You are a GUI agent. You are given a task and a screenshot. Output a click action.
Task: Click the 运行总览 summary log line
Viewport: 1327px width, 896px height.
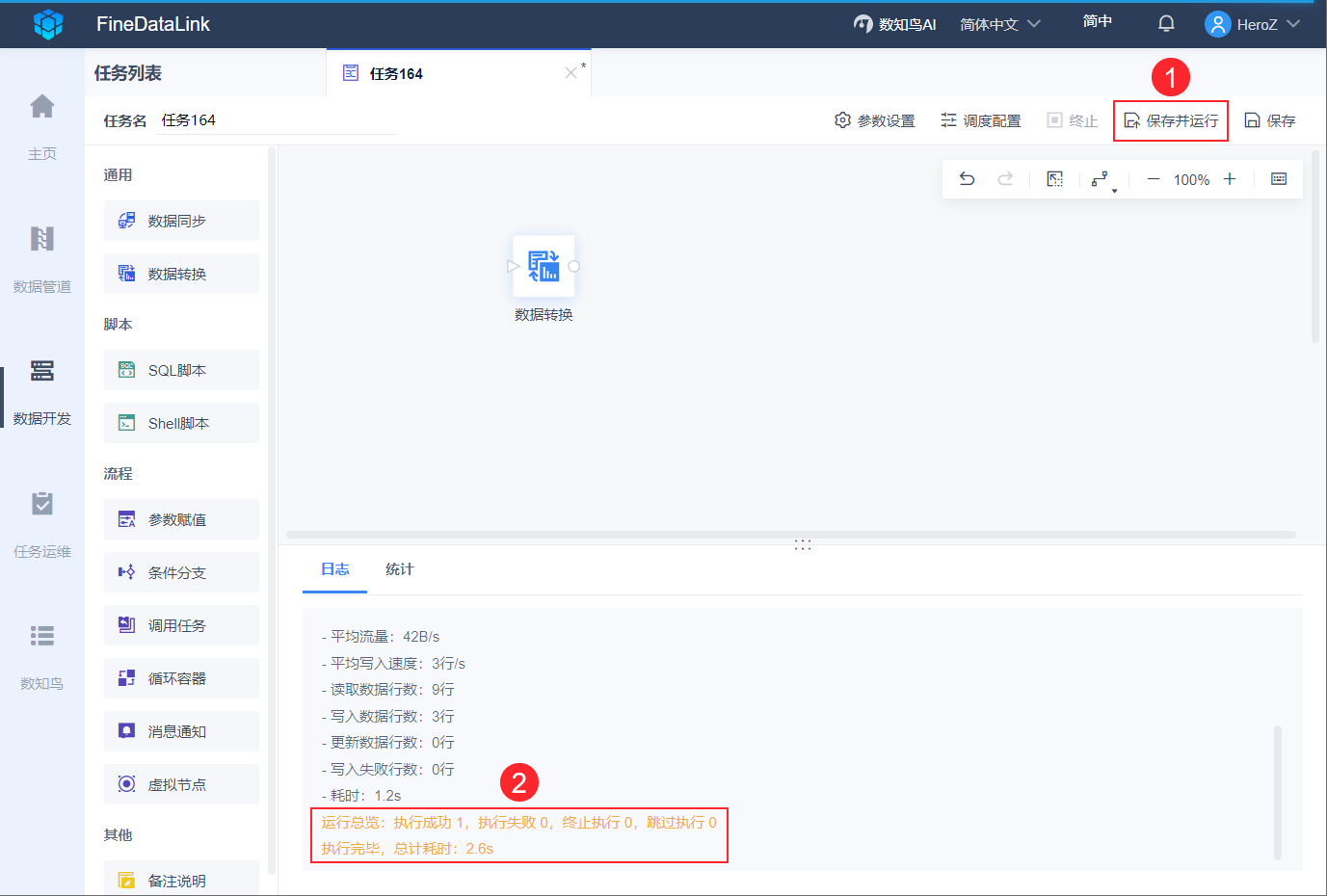(519, 823)
